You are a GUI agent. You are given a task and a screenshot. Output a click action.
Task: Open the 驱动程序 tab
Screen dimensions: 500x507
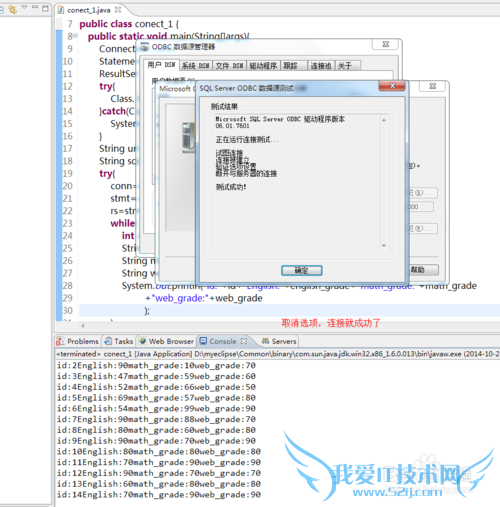pos(263,66)
